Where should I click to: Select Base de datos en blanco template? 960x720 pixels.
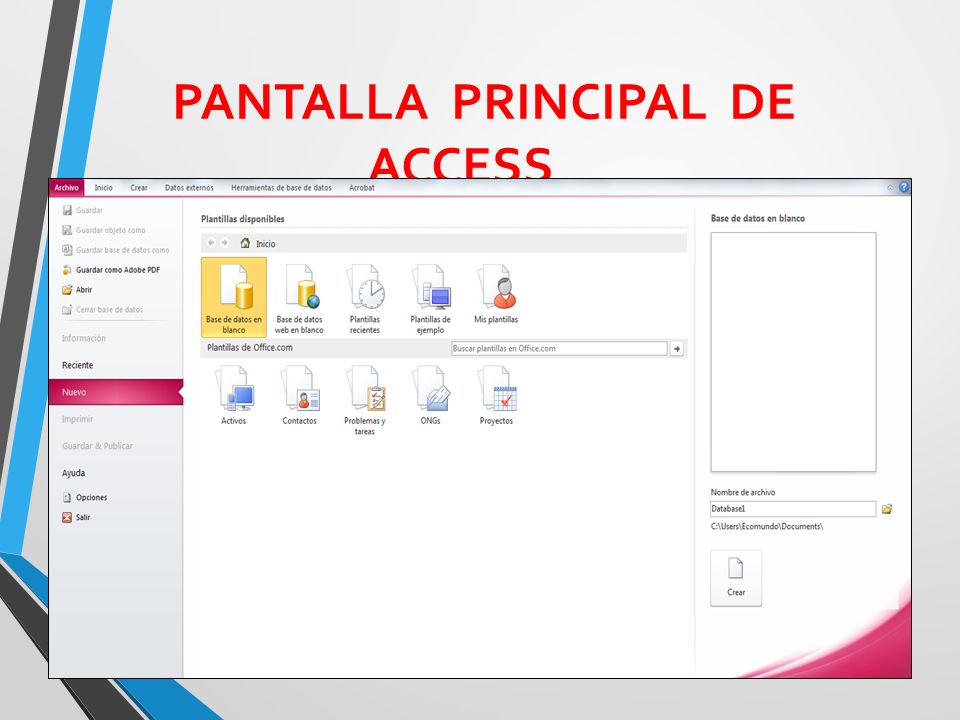click(x=234, y=298)
